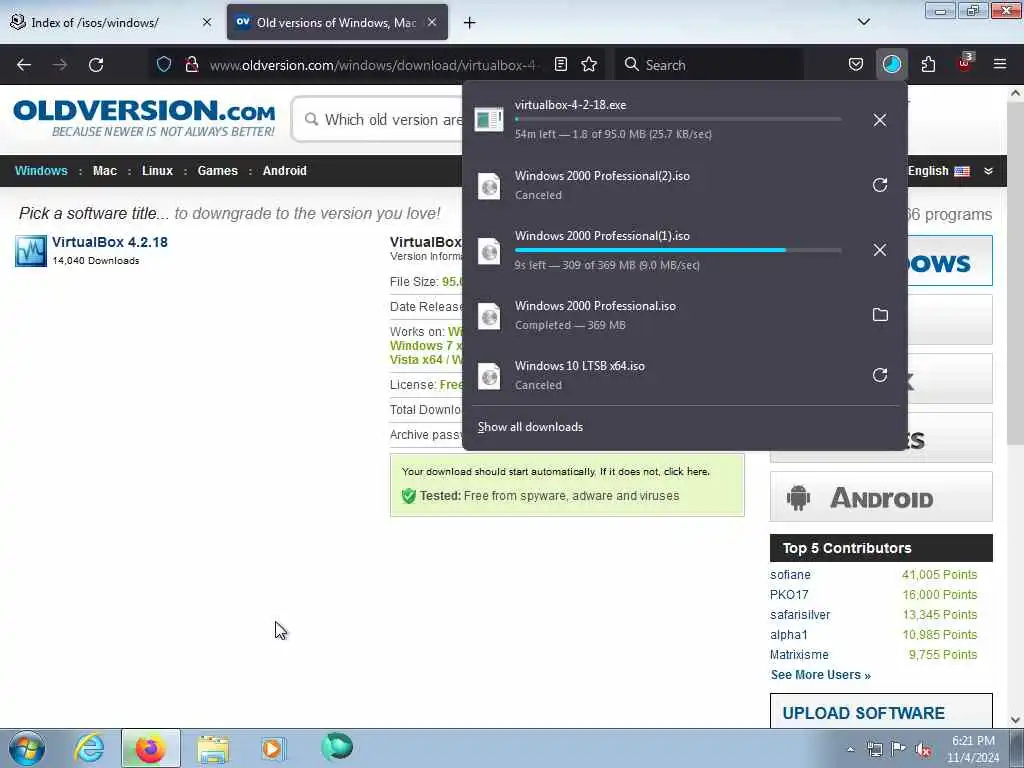Click the UPLOAD SOFTWARE button
This screenshot has height=768, width=1024.
tap(881, 712)
